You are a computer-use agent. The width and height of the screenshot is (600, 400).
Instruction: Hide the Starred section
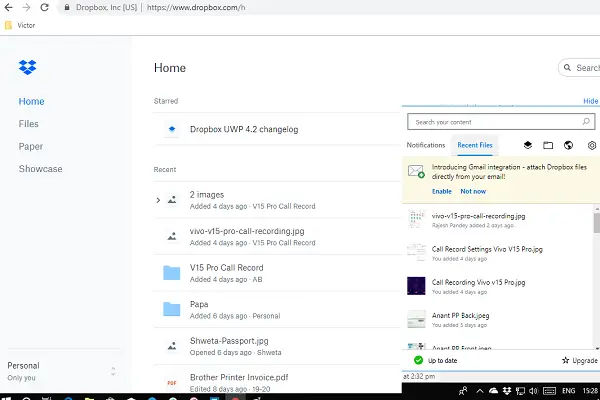point(590,101)
